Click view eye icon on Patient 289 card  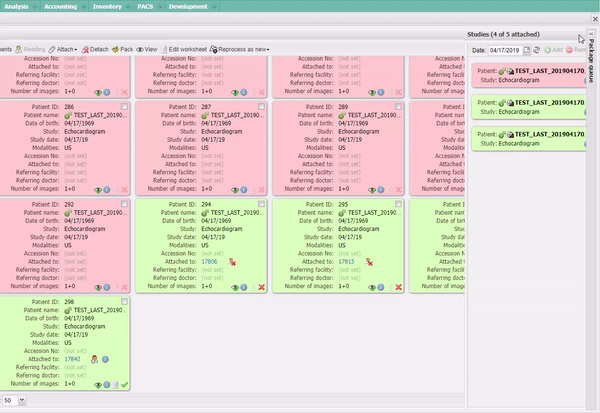pyautogui.click(x=372, y=190)
